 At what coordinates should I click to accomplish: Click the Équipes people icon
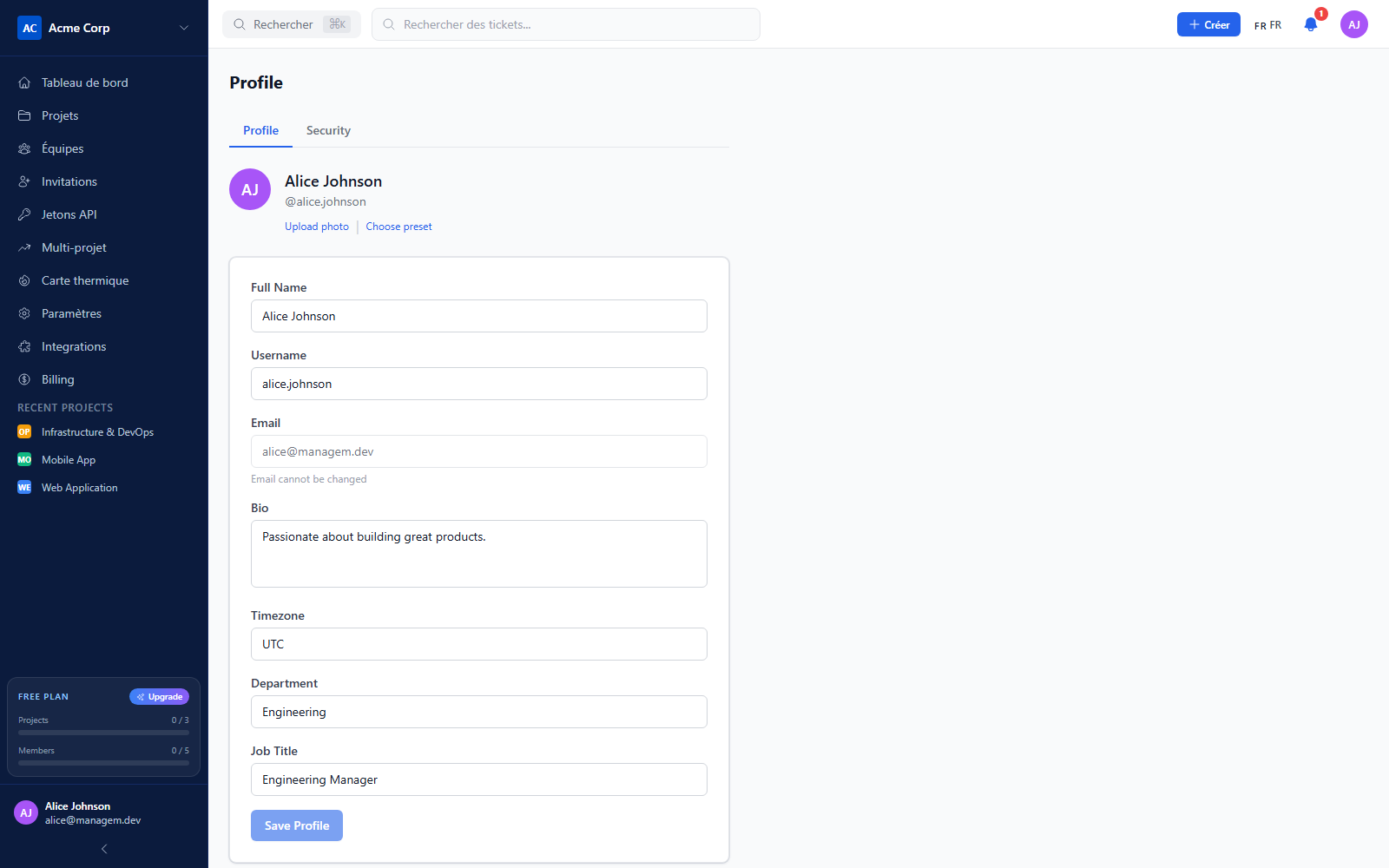24,148
